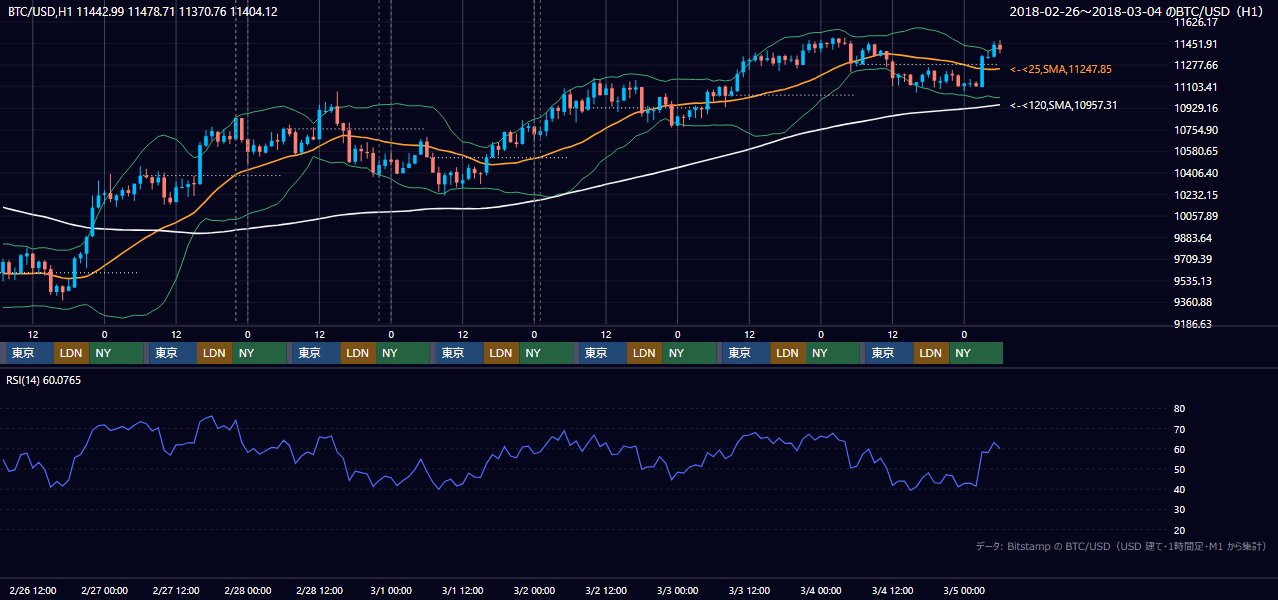This screenshot has height=600, width=1278.
Task: Click the price axis value 10406.40
Action: coord(1196,173)
